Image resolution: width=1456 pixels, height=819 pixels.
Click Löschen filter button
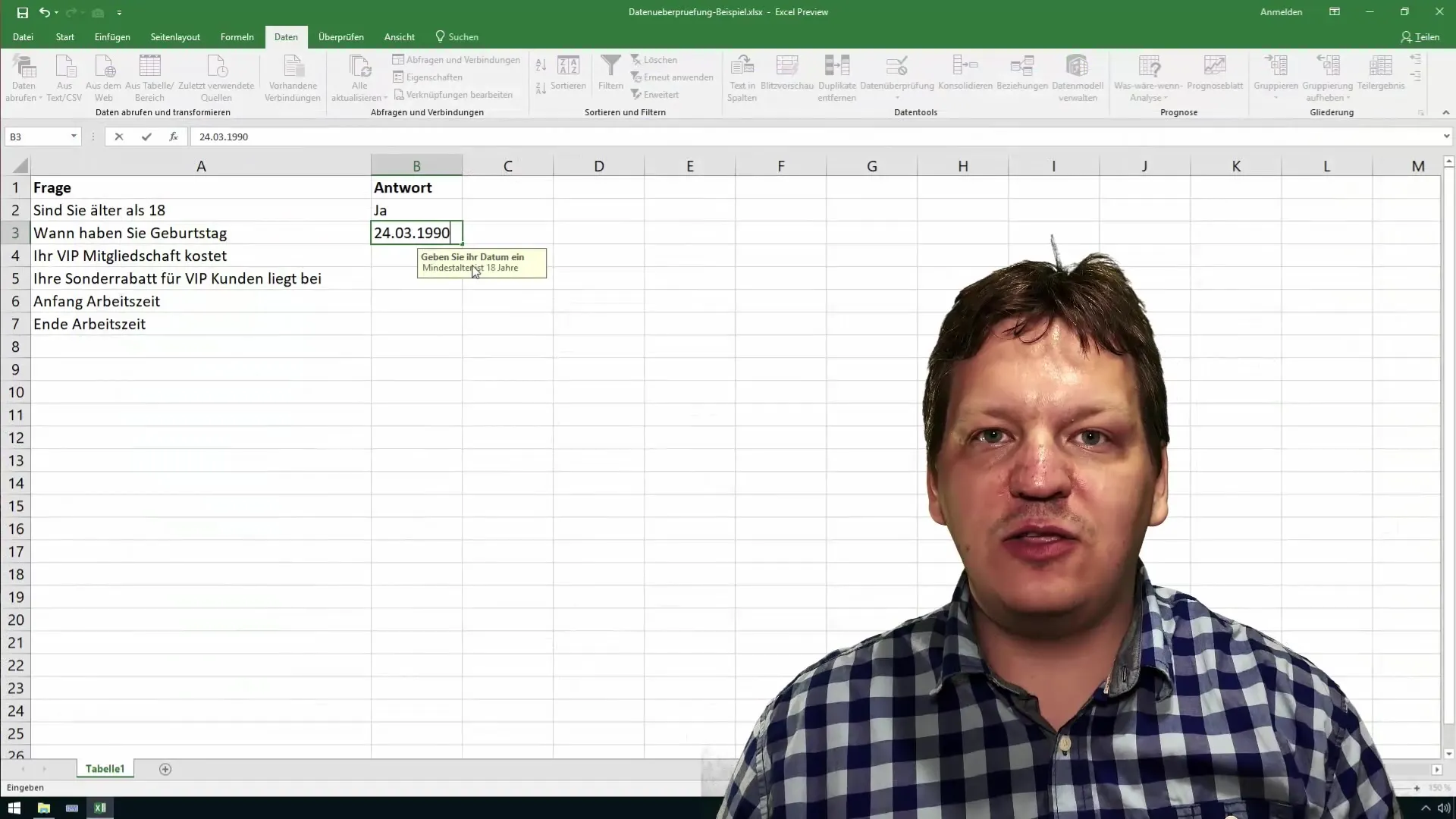pos(654,60)
